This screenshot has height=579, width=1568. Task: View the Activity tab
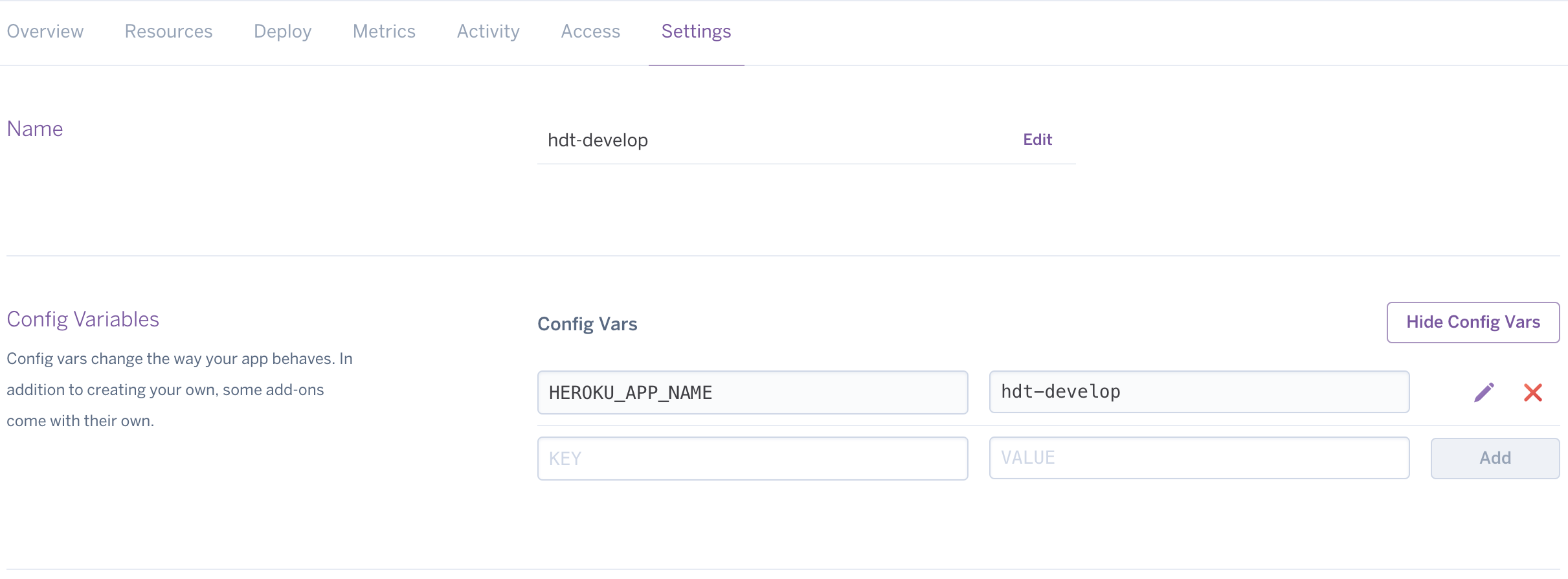(488, 32)
